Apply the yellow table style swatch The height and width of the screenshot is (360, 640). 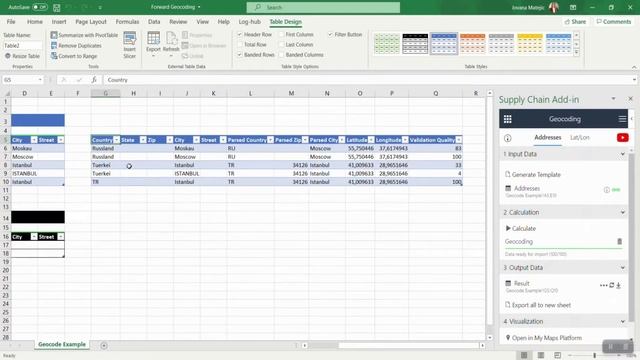[530, 44]
